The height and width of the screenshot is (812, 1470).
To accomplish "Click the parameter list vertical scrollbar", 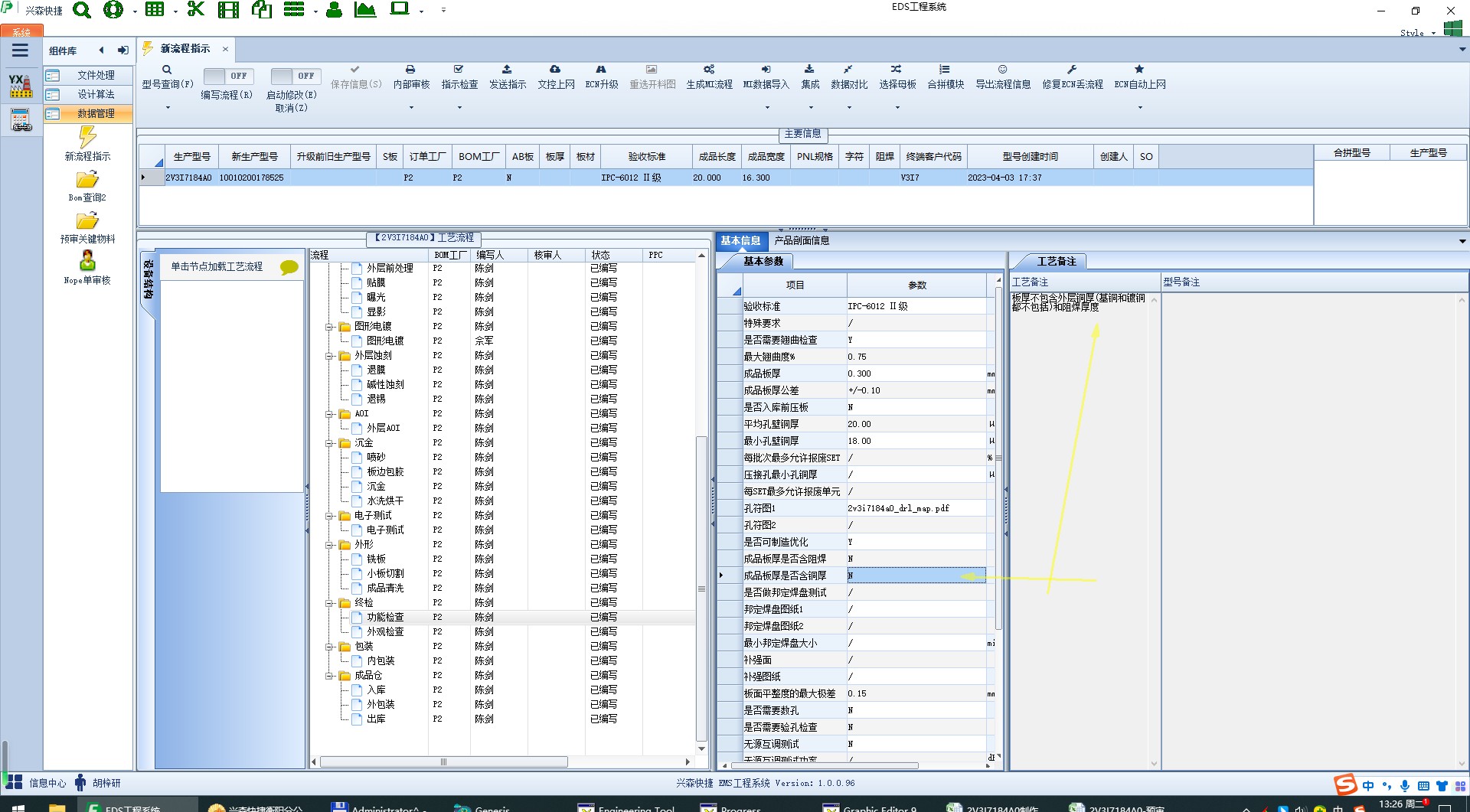I will (998, 459).
